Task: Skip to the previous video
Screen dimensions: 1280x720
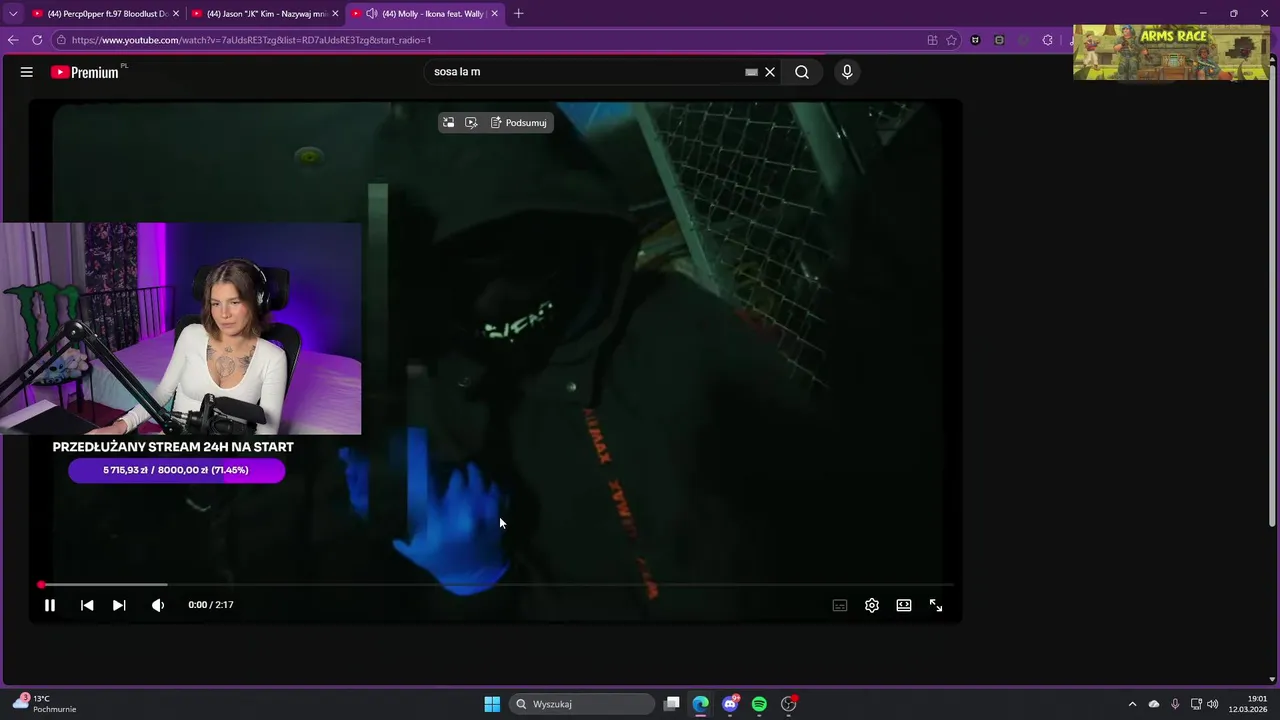Action: coord(87,605)
